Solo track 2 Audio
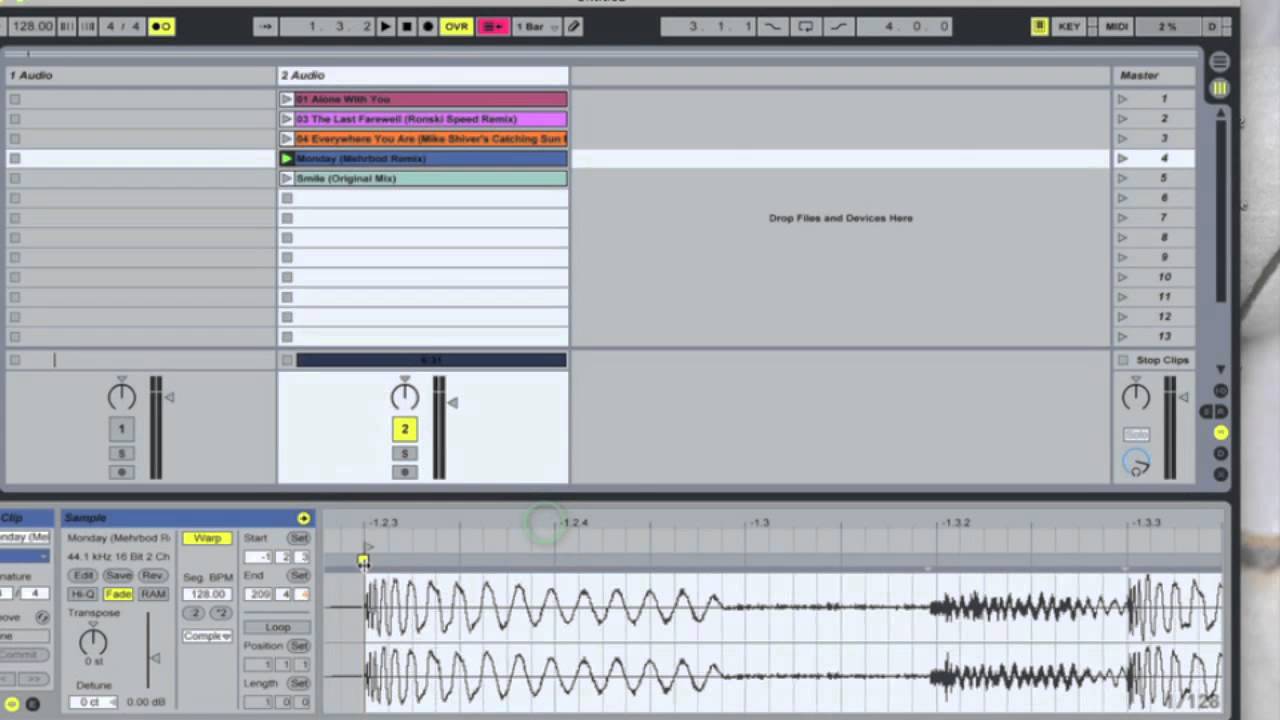 [x=405, y=454]
